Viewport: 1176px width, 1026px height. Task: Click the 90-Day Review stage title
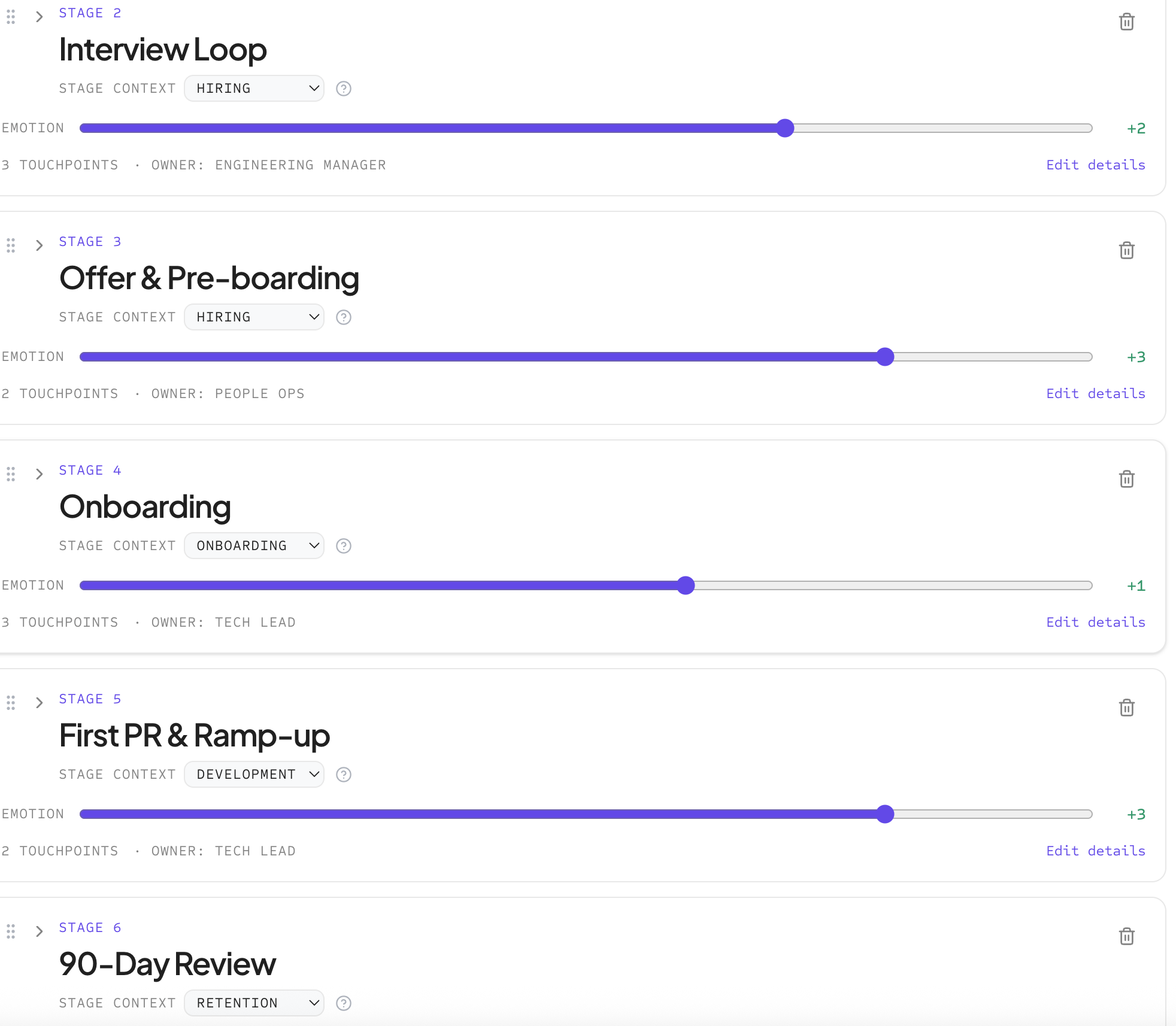tap(168, 964)
